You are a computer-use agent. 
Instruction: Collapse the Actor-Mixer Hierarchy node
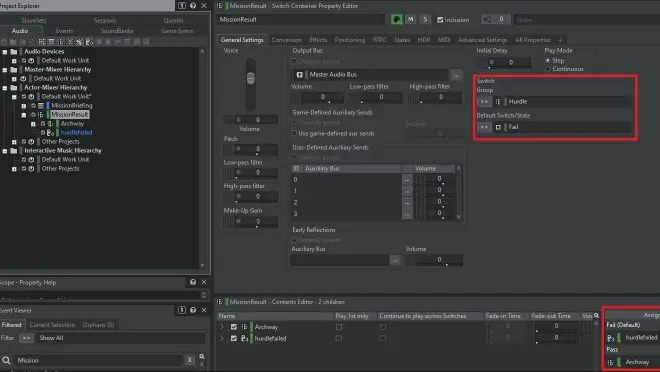(5, 88)
